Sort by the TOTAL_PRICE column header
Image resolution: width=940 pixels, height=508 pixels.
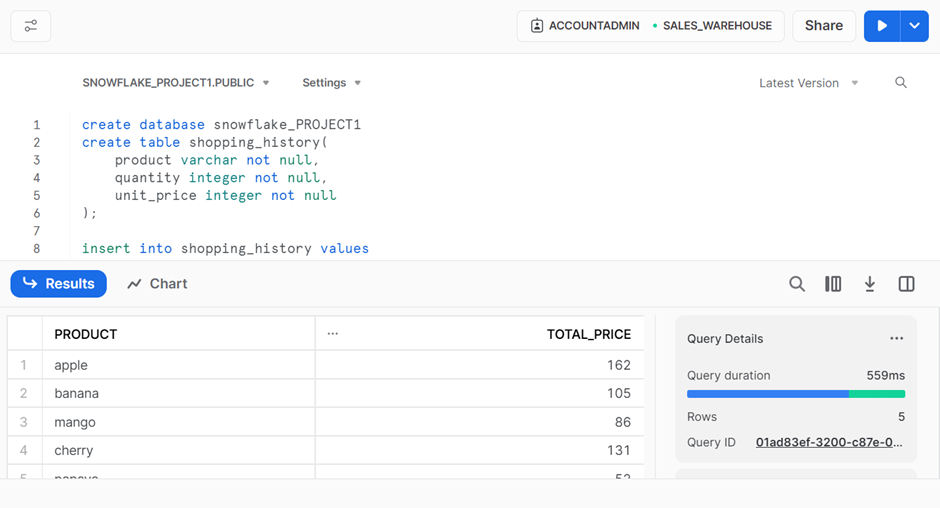588,334
